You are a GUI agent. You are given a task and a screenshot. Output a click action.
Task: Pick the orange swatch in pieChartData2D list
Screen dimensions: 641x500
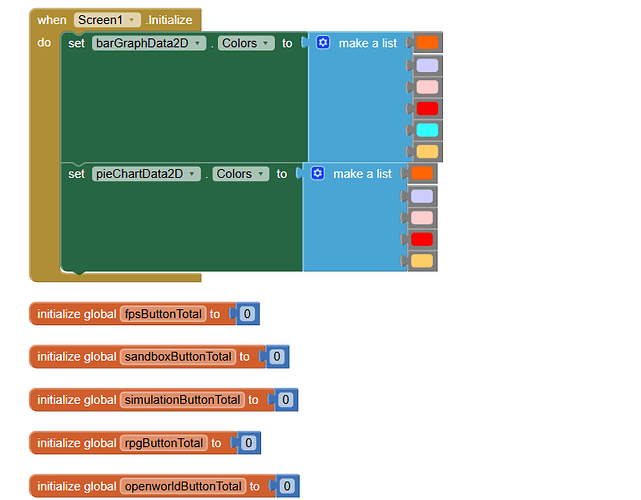coord(422,173)
